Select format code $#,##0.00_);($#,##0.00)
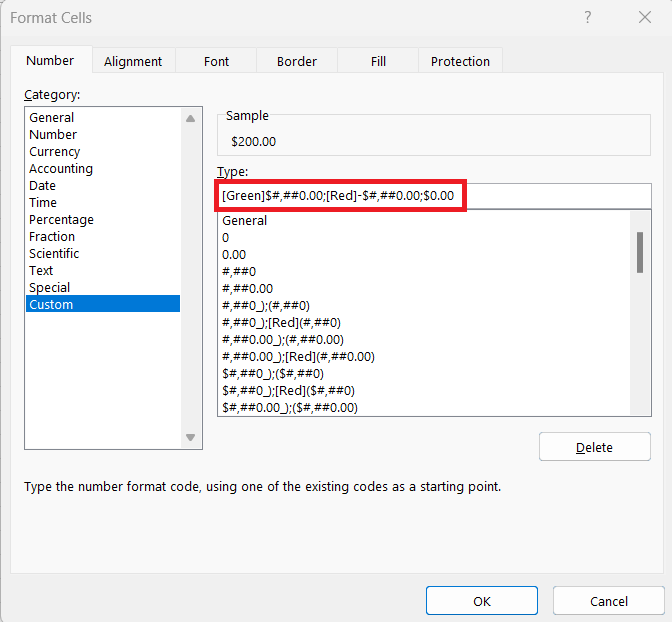The height and width of the screenshot is (622, 672). tap(424, 407)
